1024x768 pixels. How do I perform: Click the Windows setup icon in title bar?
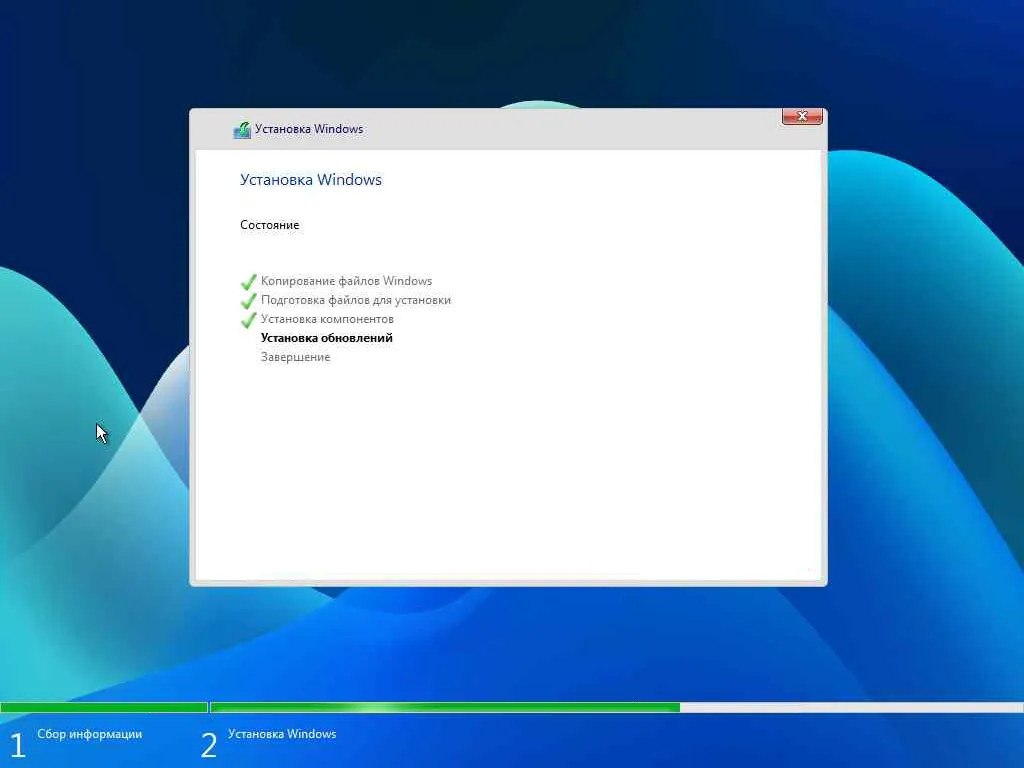(x=242, y=130)
